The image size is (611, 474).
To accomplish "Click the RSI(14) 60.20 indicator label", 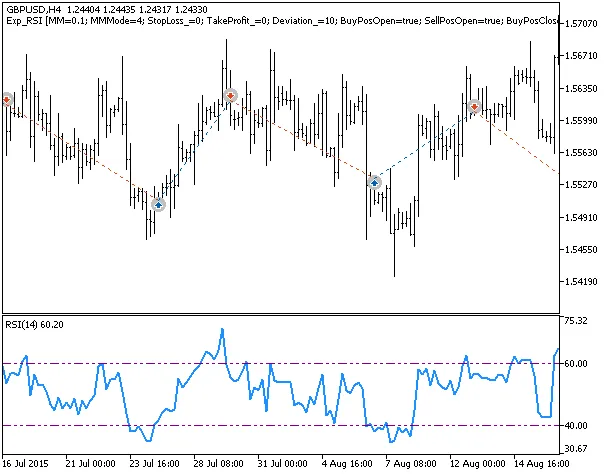I will [34, 325].
